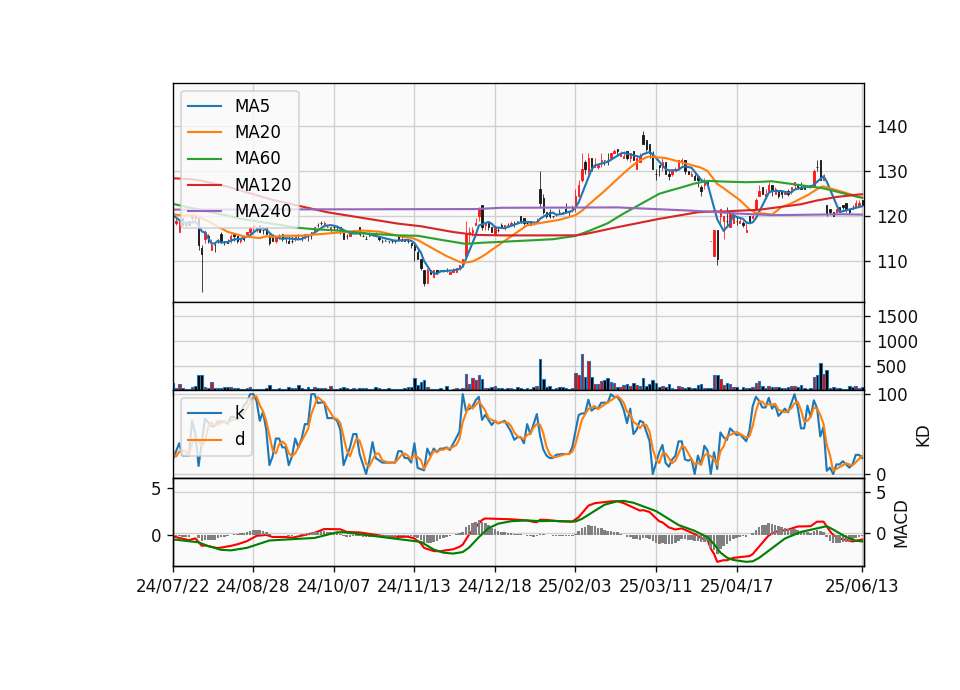This screenshot has width=960, height=690.
Task: Click the 110 price axis label
Action: click(x=892, y=262)
